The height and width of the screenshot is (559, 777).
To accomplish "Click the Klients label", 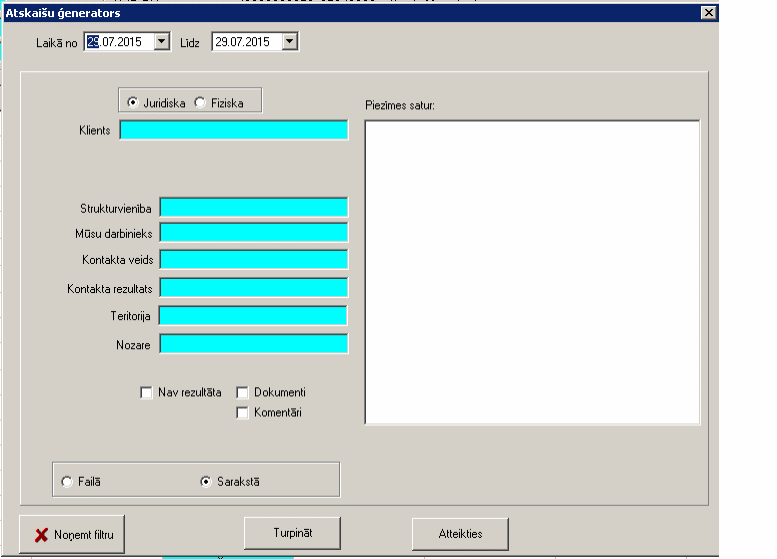I will [95, 130].
